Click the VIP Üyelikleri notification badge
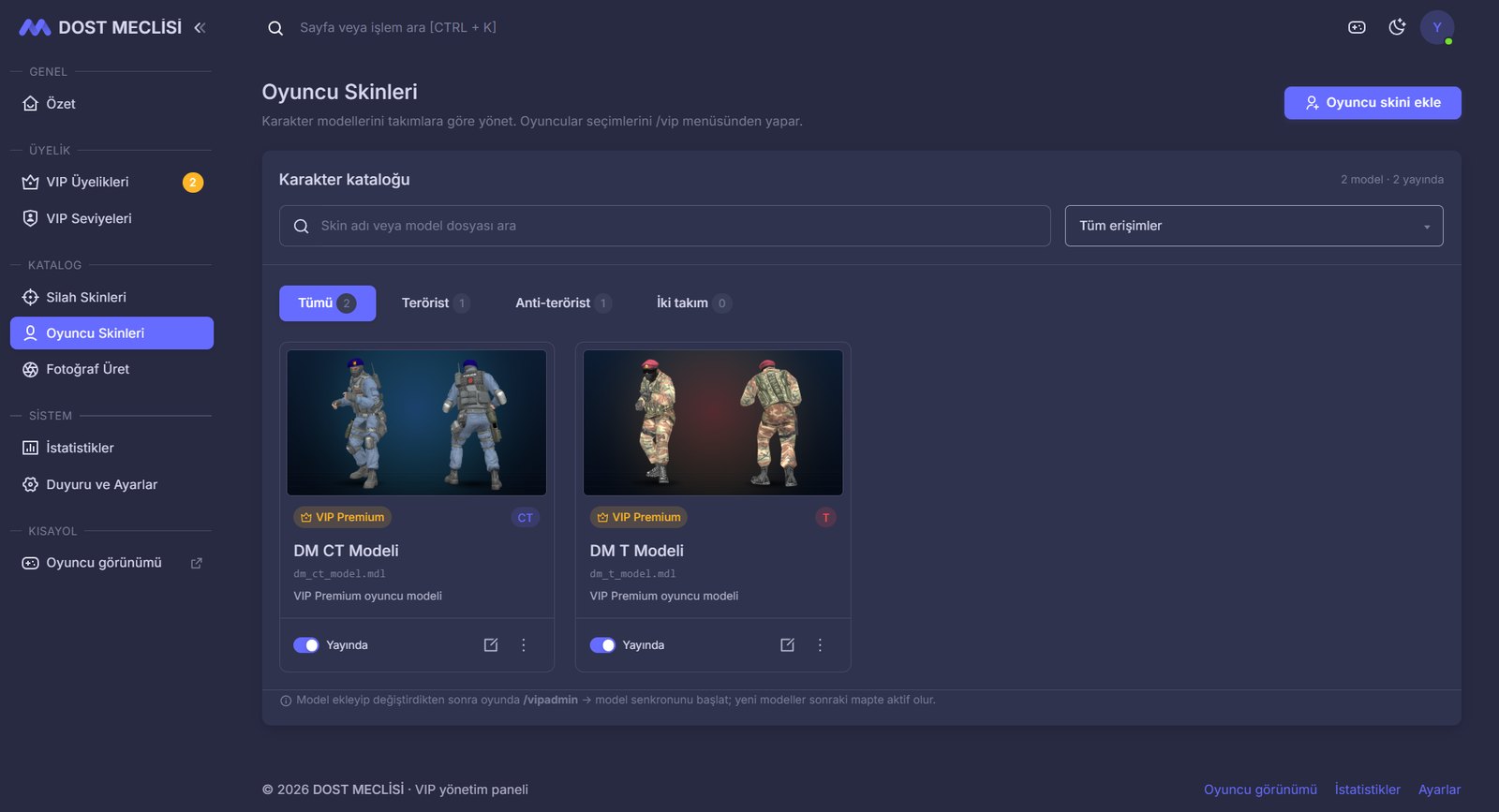Viewport: 1499px width, 812px height. pyautogui.click(x=192, y=183)
